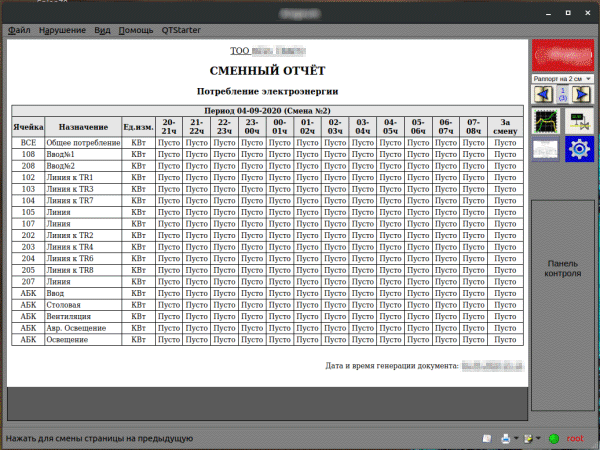Image resolution: width=600 pixels, height=450 pixels.
Task: Click the 20-21ч column header
Action: click(x=169, y=127)
